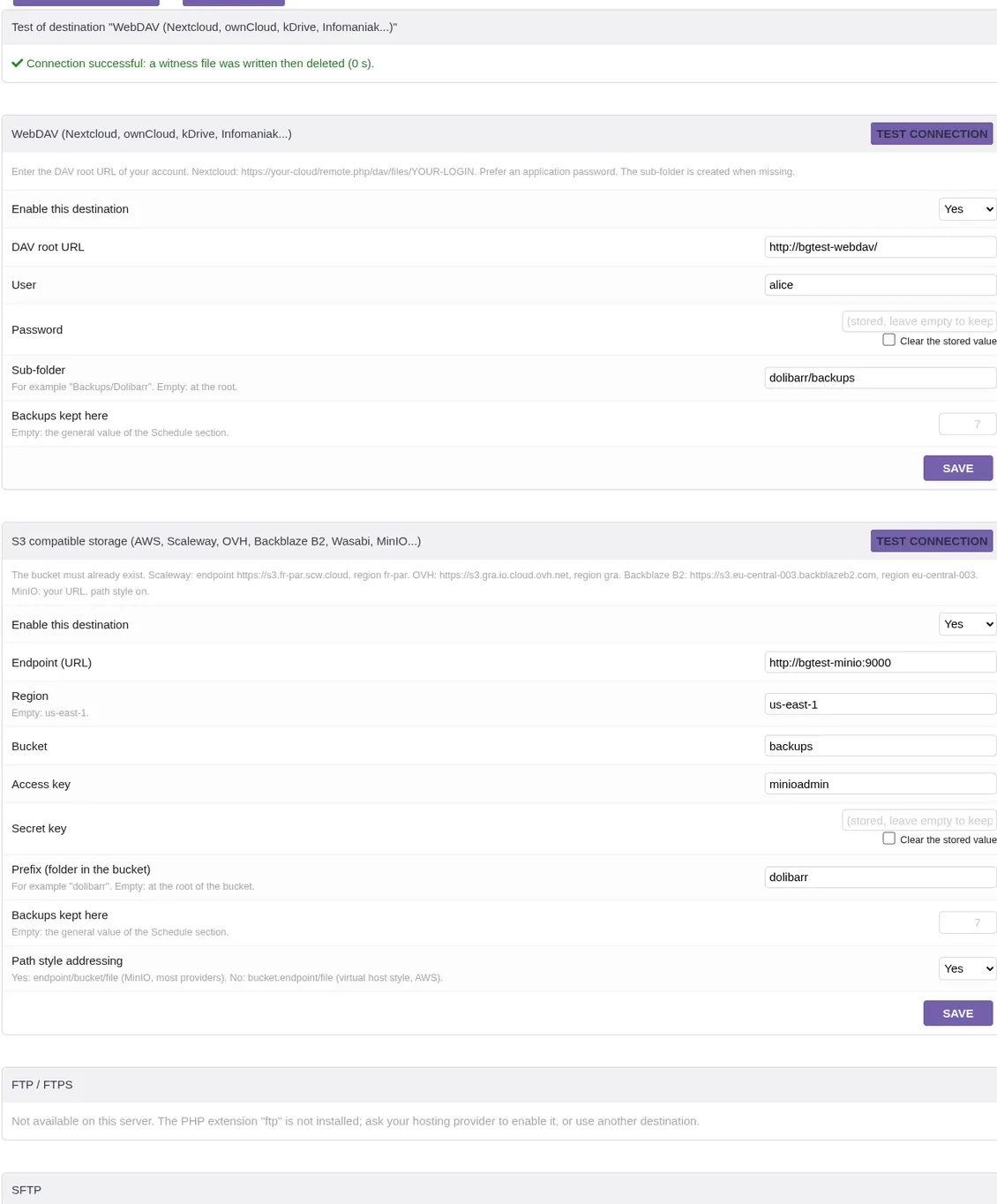Image resolution: width=997 pixels, height=1204 pixels.
Task: Edit the Prefix folder field
Action: 881,877
